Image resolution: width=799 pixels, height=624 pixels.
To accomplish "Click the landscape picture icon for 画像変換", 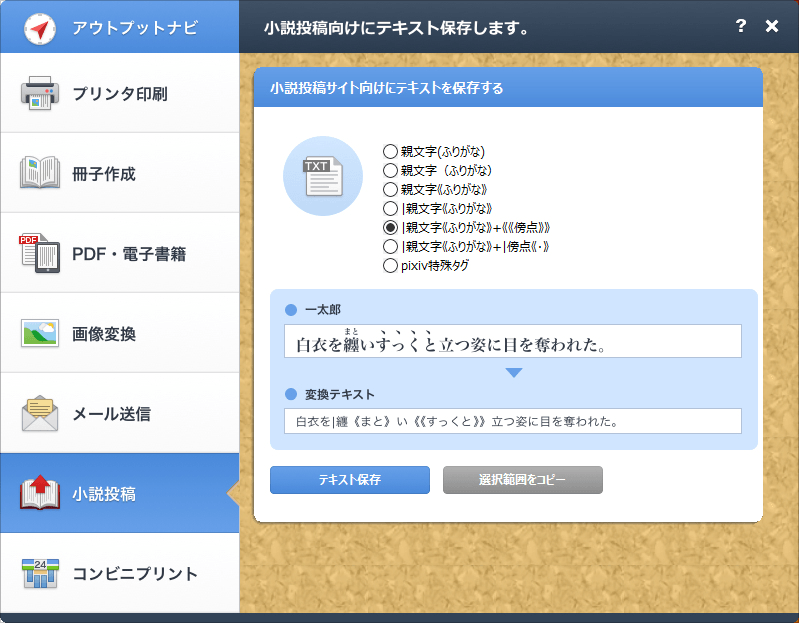I will tap(40, 333).
